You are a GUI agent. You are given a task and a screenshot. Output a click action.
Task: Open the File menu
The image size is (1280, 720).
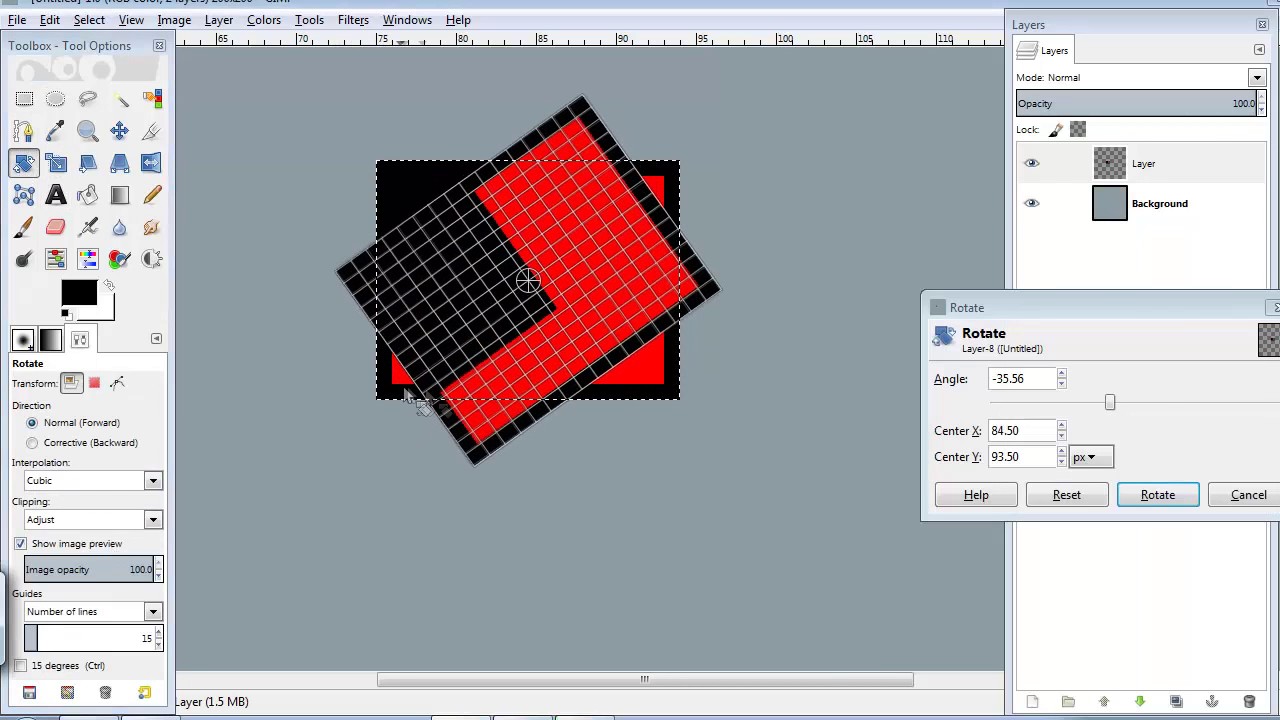pos(17,20)
